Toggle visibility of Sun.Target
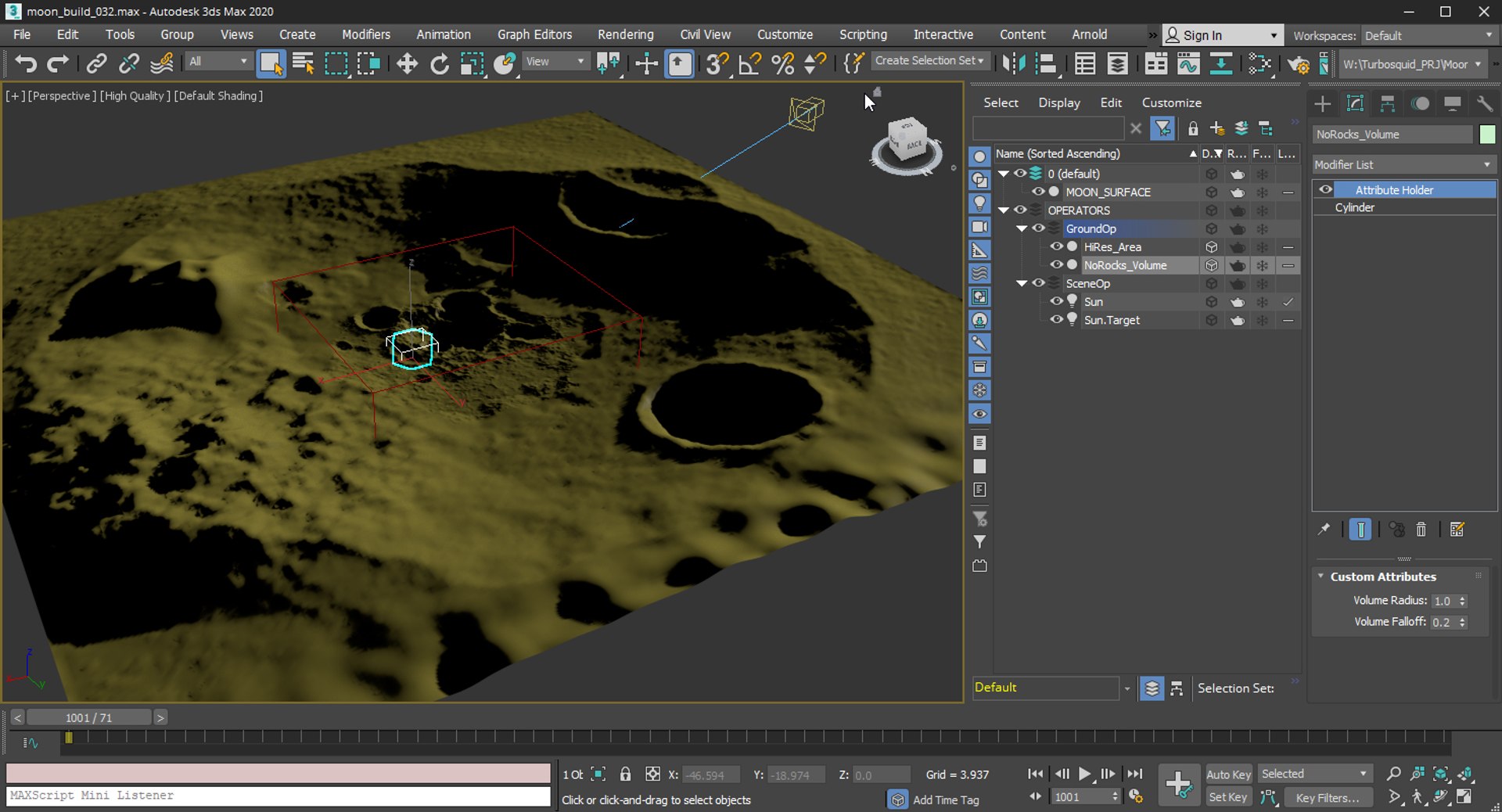The height and width of the screenshot is (812, 1502). click(x=1056, y=319)
